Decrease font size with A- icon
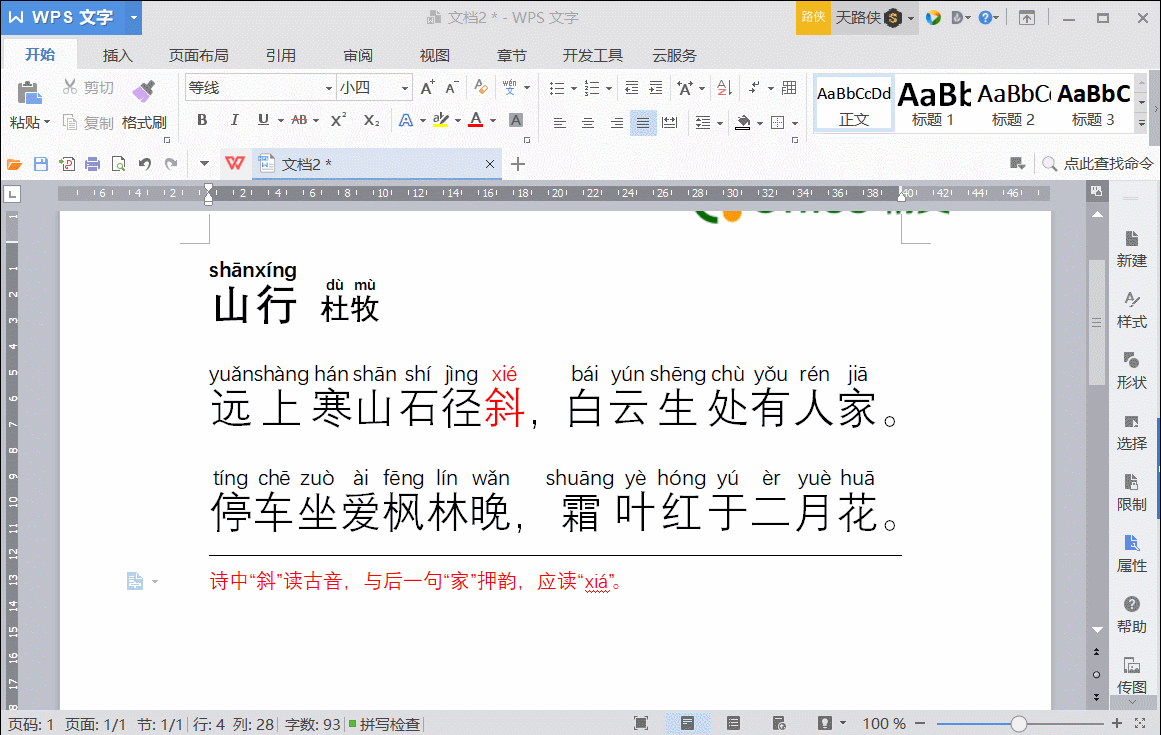This screenshot has width=1161, height=735. (452, 88)
